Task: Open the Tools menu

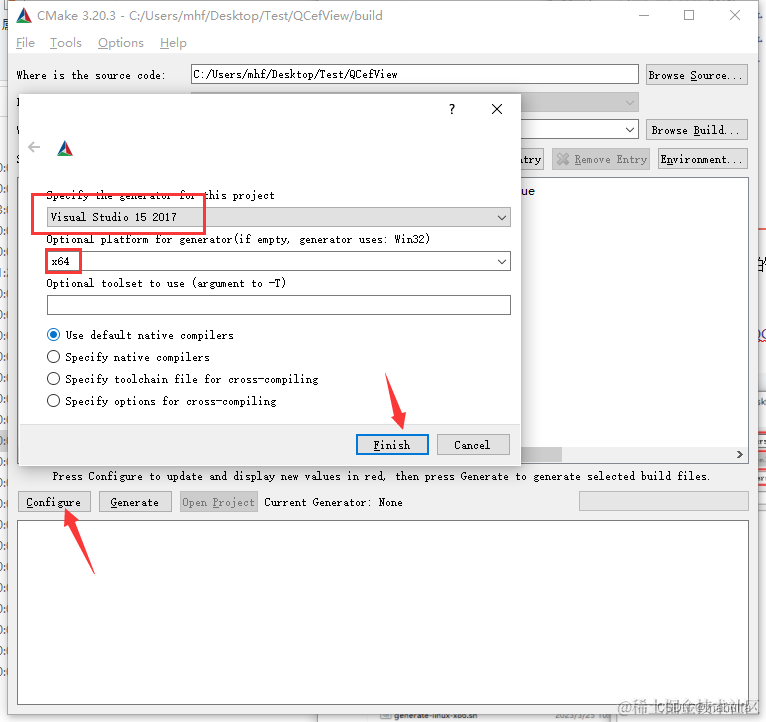Action: tap(65, 43)
